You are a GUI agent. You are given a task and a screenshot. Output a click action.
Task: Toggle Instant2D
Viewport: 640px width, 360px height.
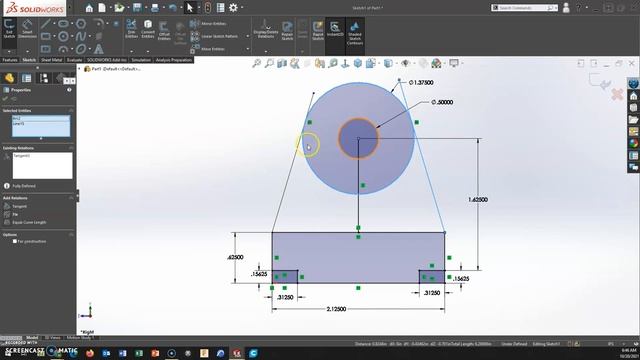(335, 29)
